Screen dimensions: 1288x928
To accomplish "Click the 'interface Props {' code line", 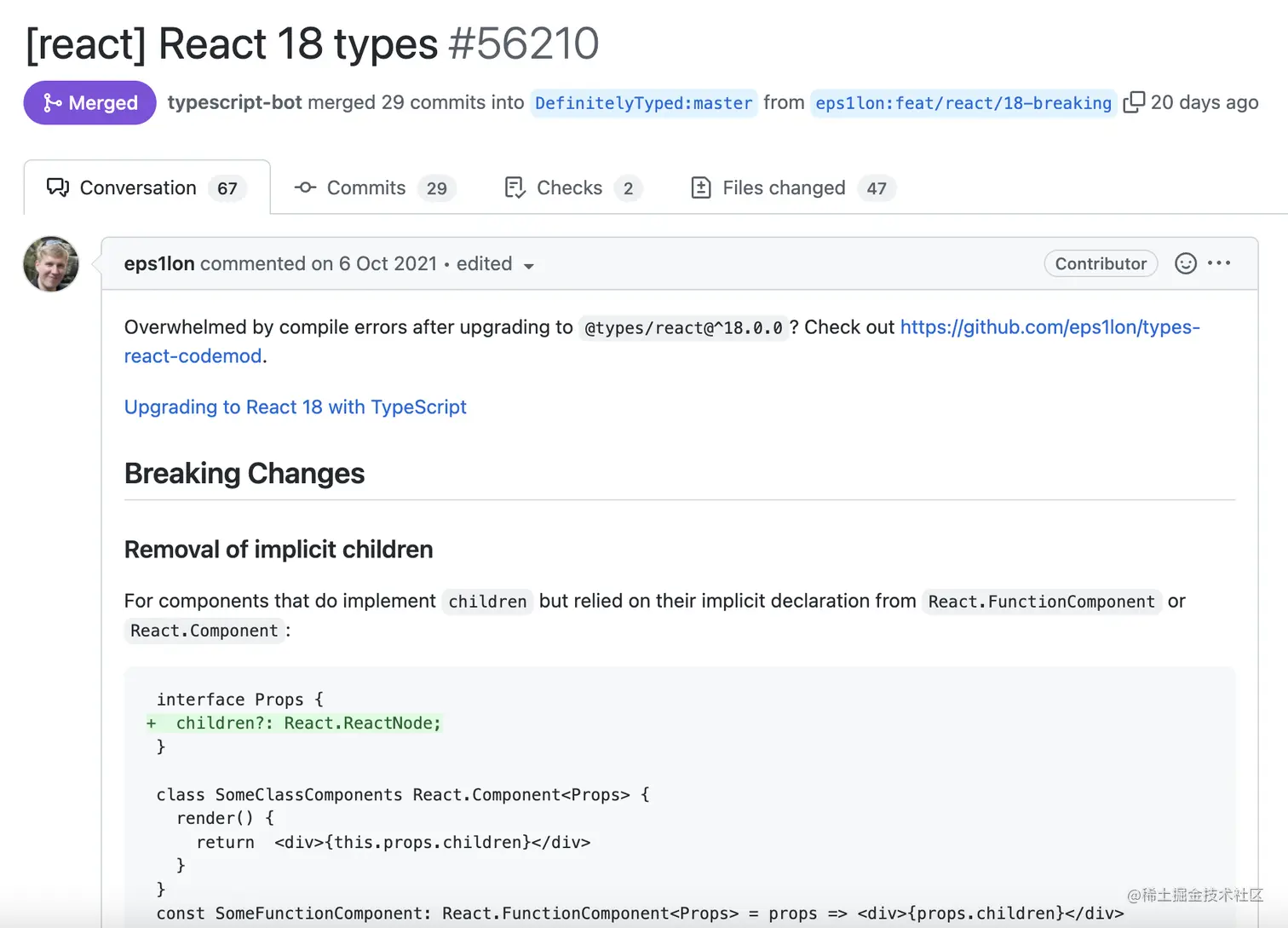I will click(x=240, y=700).
